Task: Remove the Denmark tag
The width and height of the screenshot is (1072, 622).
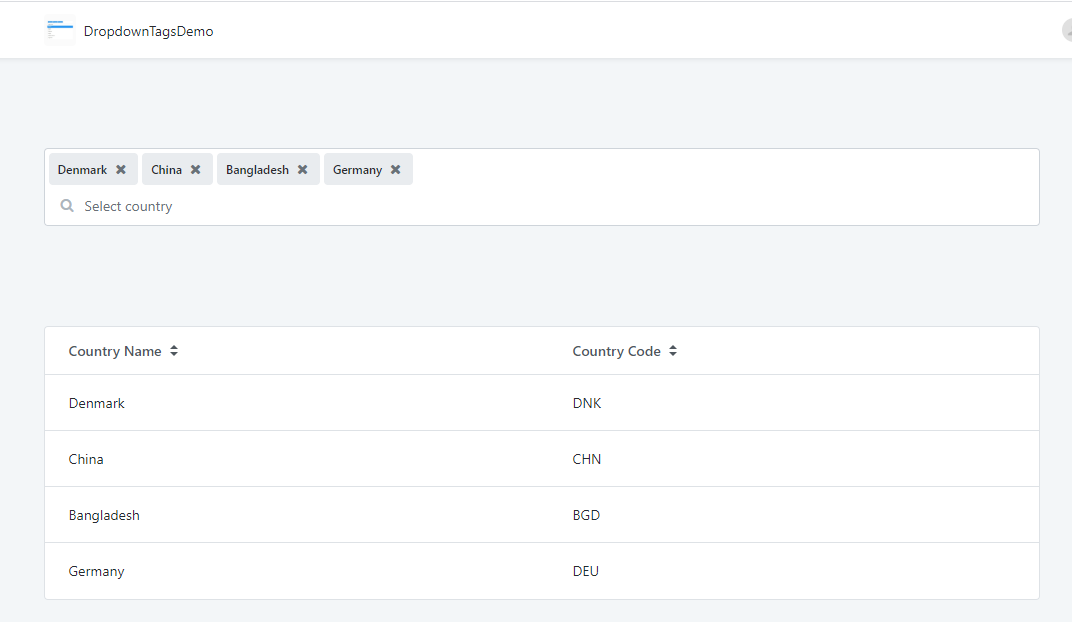Action: pos(120,170)
